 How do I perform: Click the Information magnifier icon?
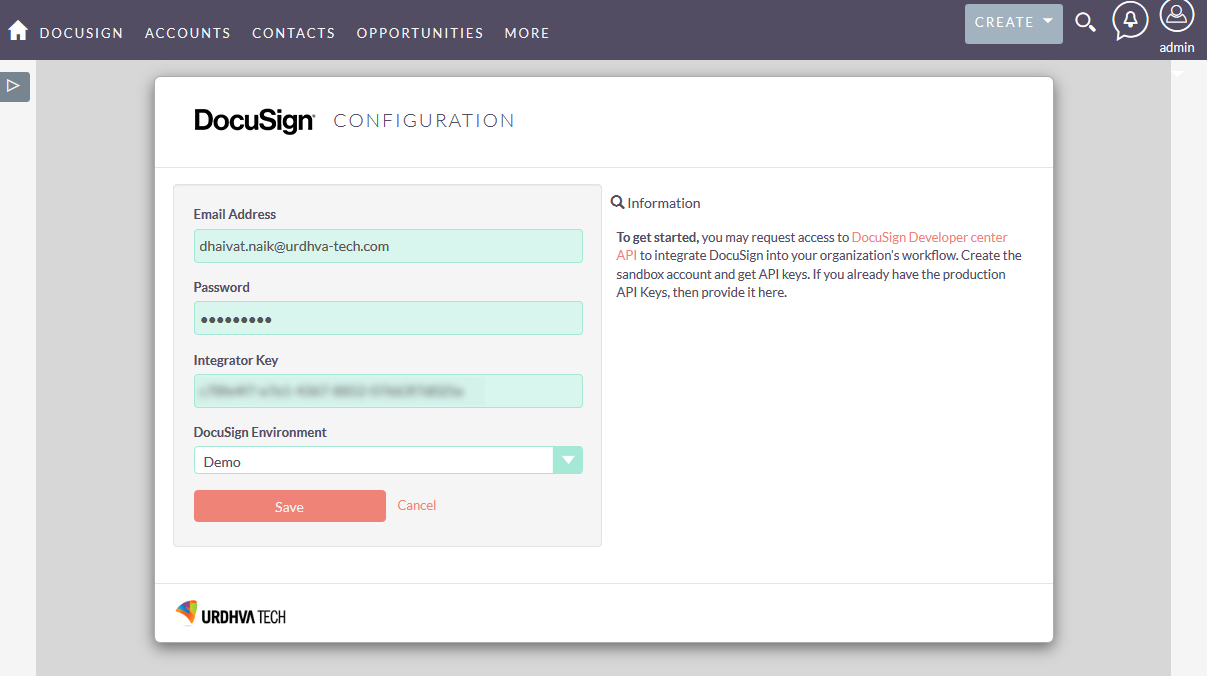point(618,202)
